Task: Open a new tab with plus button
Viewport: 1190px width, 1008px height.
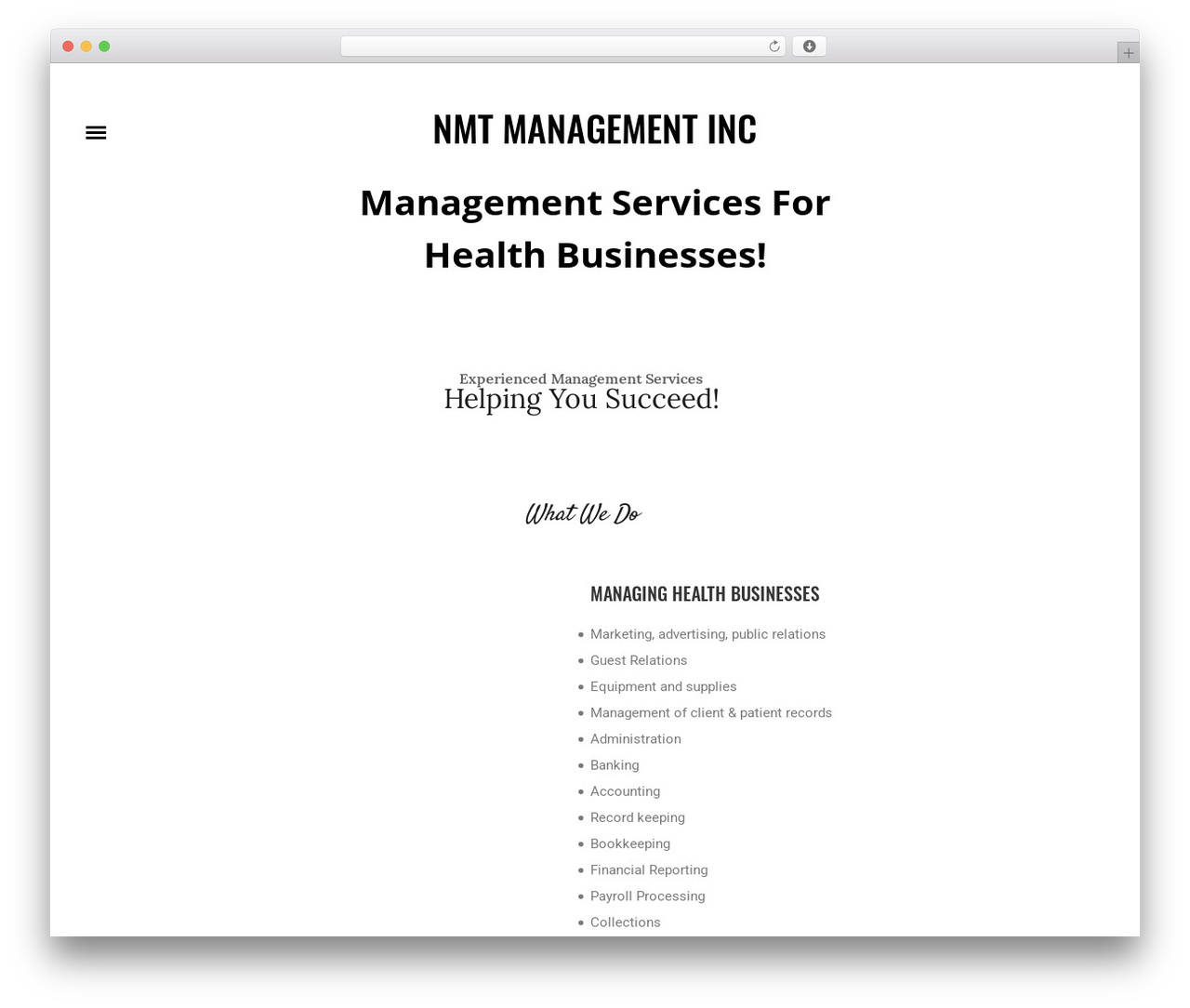Action: pos(1128,53)
